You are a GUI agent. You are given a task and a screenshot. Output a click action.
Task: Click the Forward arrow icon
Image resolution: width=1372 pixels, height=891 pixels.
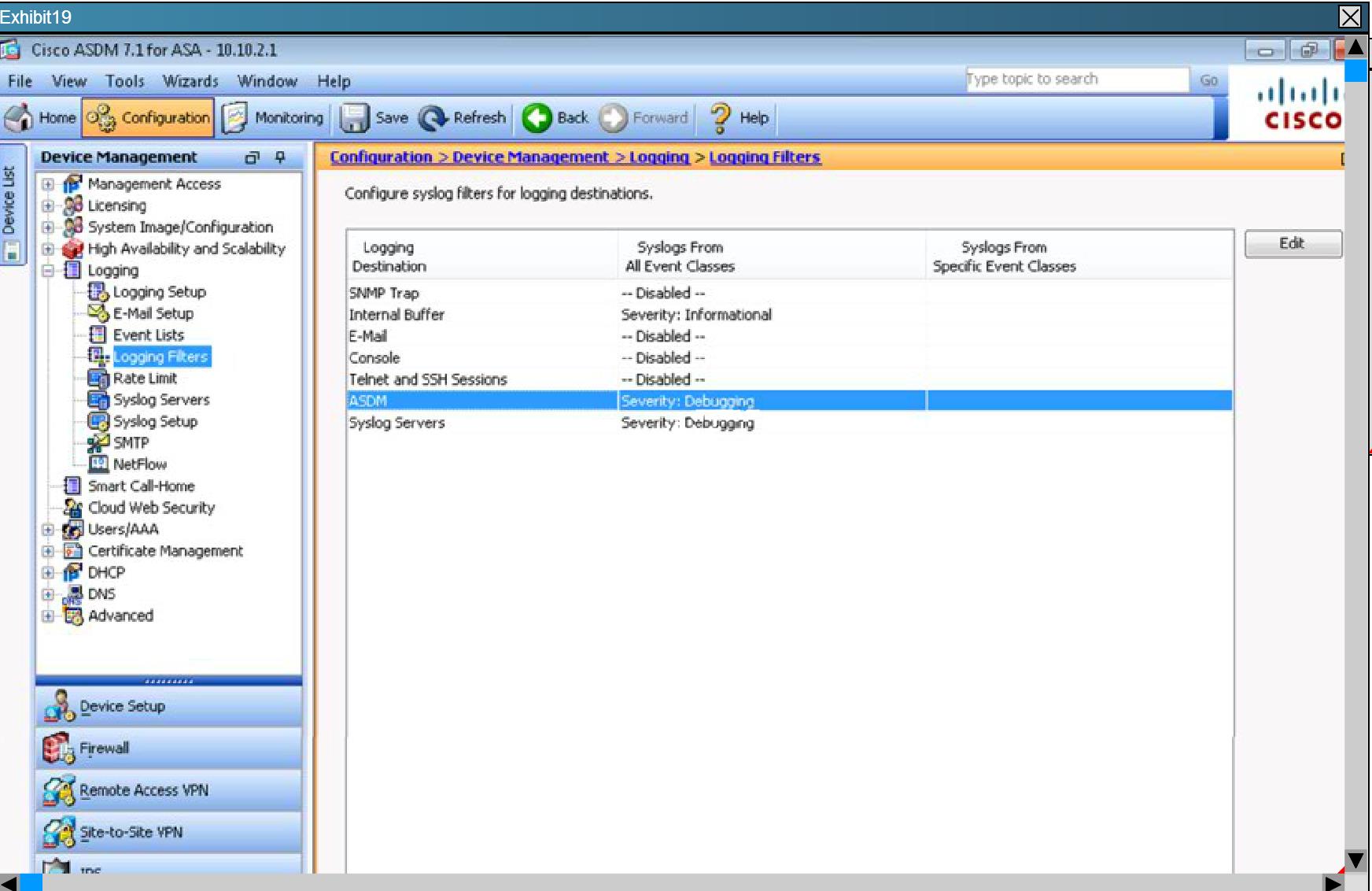pos(614,118)
